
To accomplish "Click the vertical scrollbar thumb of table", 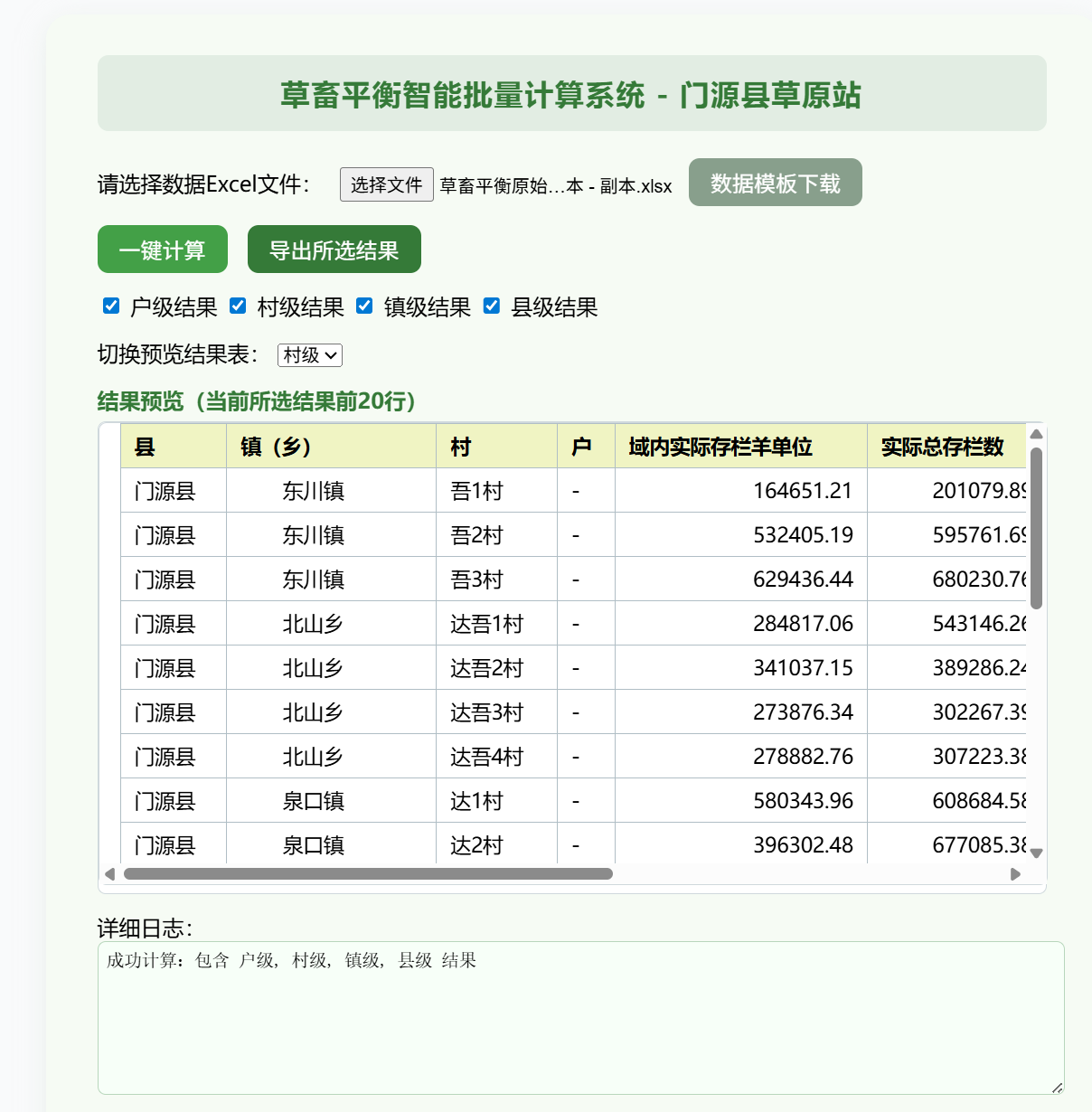I will (x=1036, y=528).
